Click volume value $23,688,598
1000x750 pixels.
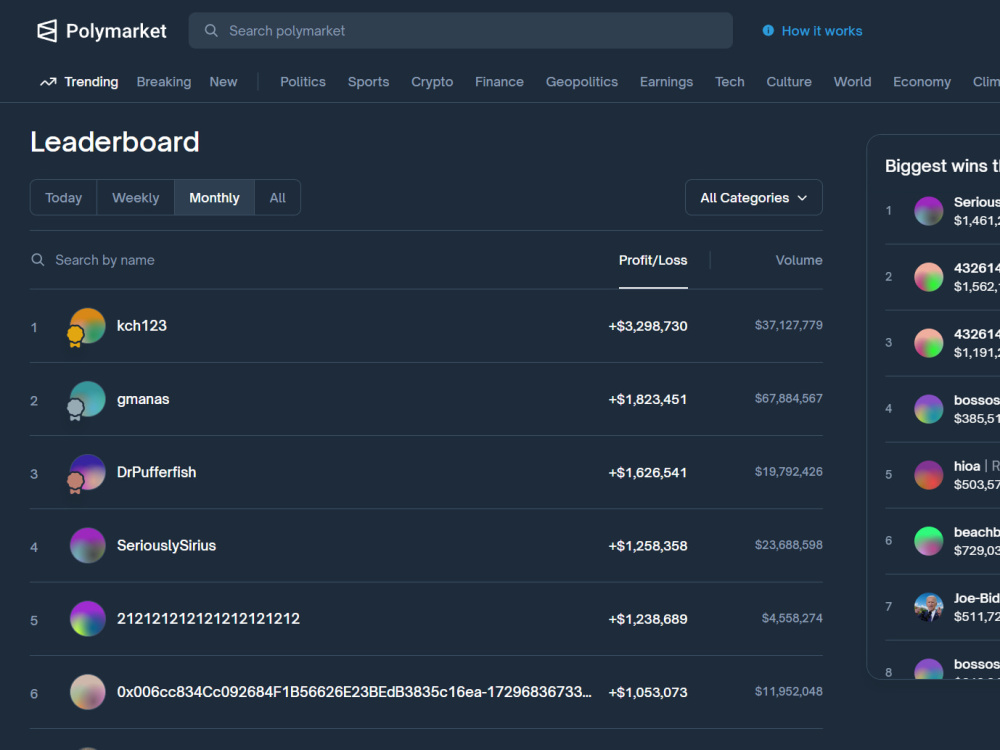(x=789, y=545)
